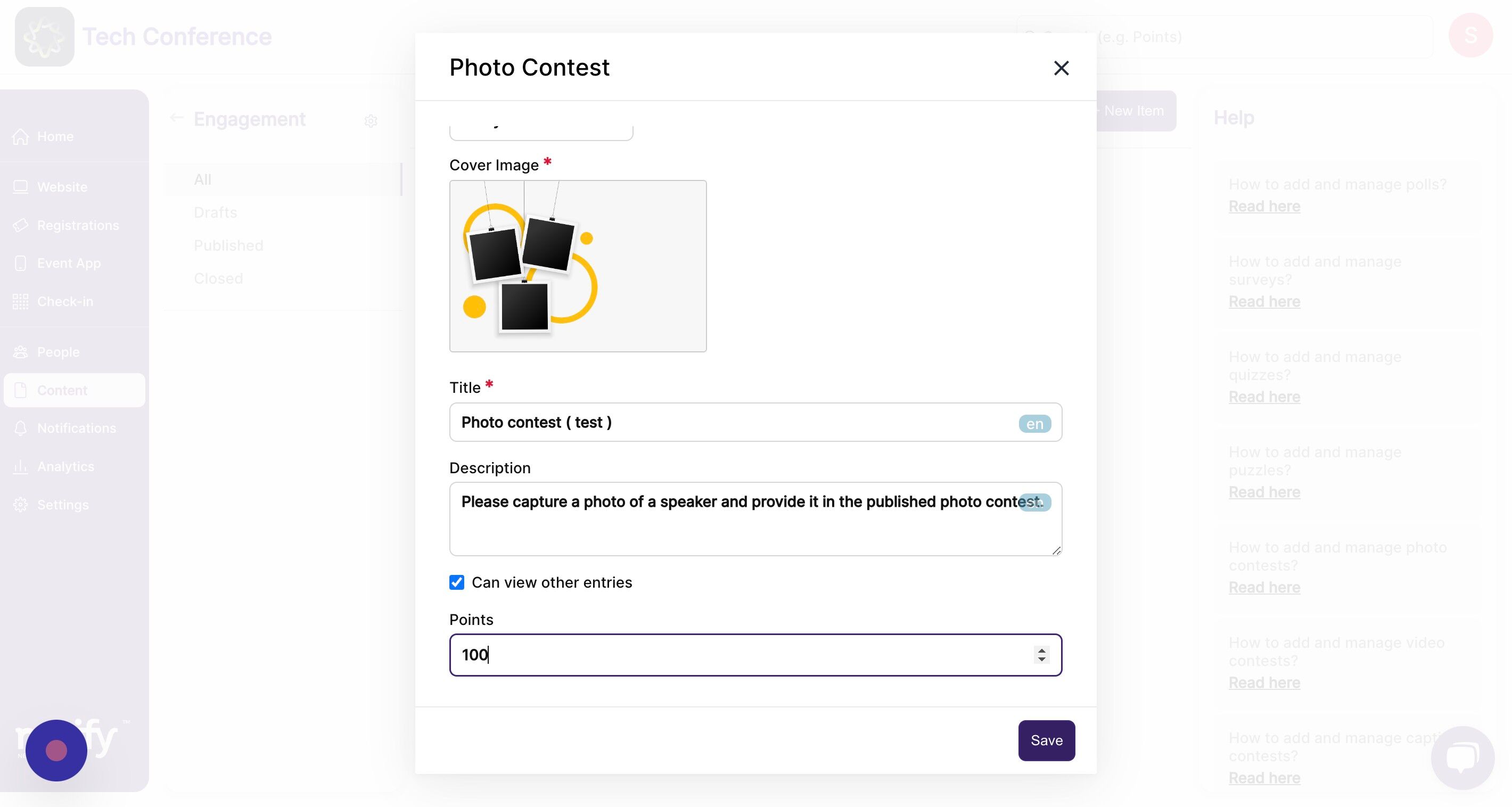Click the cover image thumbnail
This screenshot has height=807, width=1512.
(578, 266)
